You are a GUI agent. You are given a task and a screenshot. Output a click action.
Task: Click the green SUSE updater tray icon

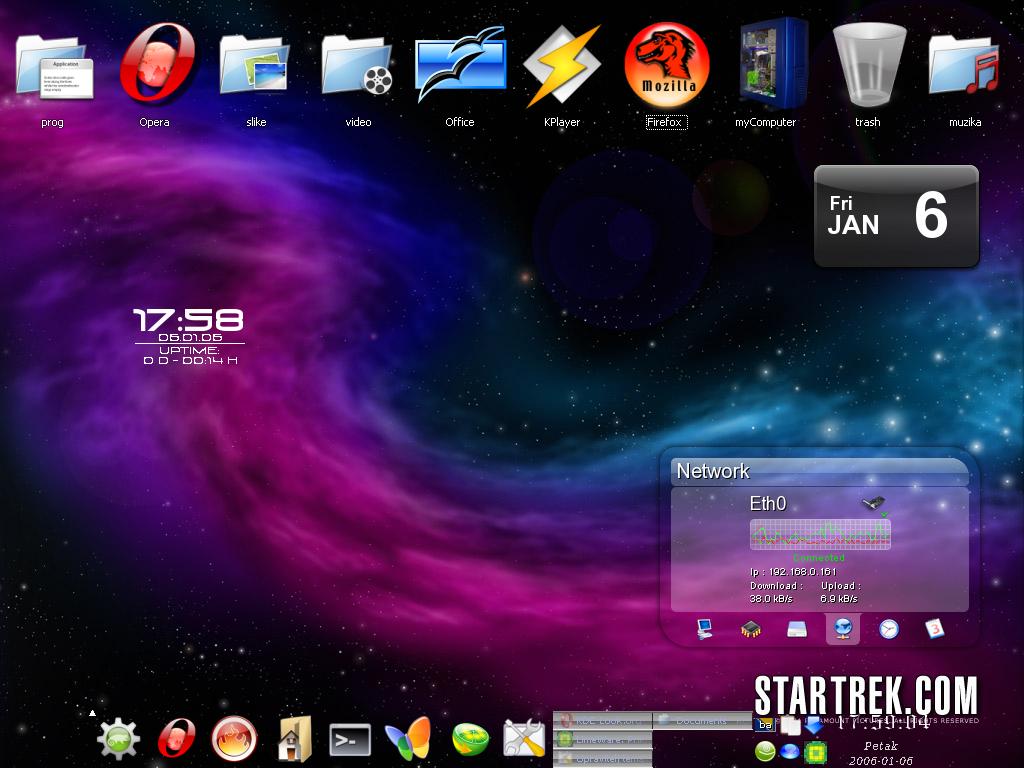point(765,752)
